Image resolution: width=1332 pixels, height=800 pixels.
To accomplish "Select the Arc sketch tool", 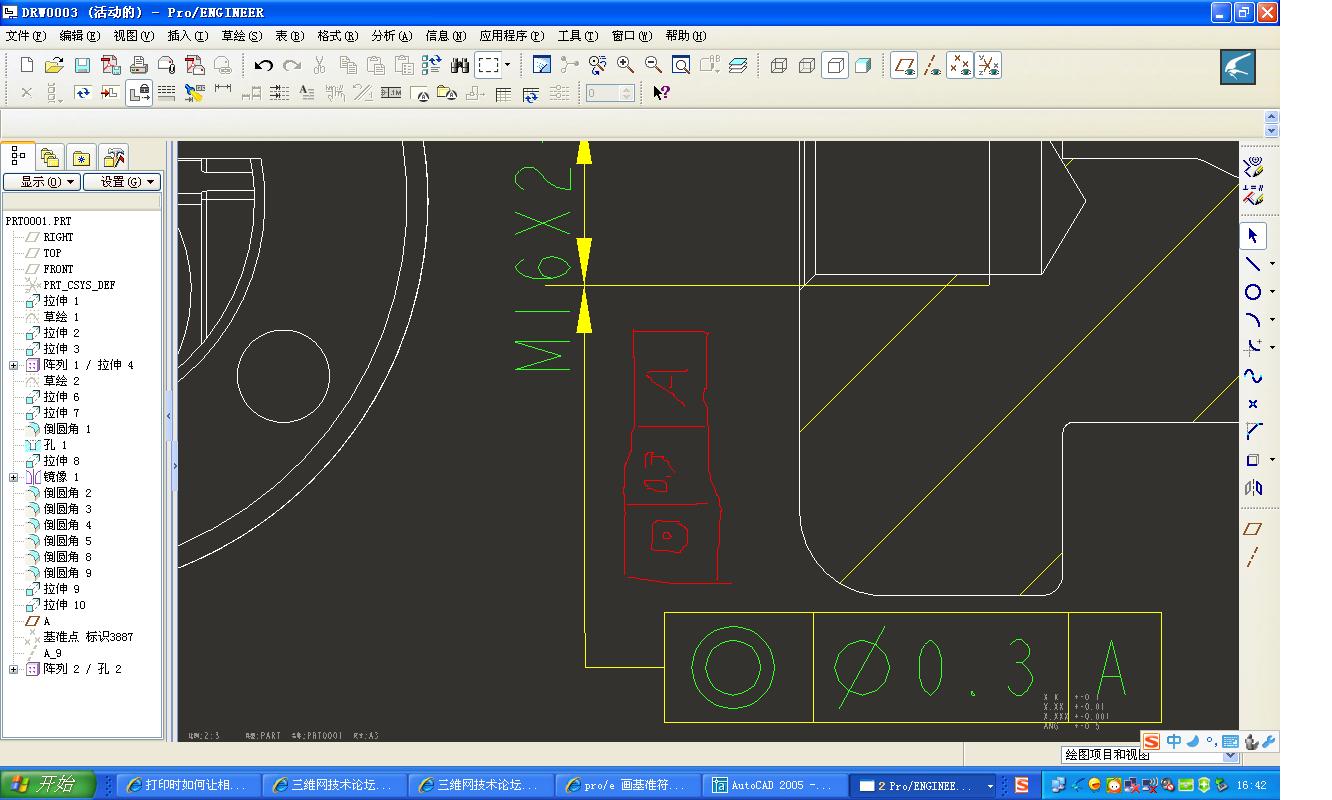I will [x=1252, y=320].
